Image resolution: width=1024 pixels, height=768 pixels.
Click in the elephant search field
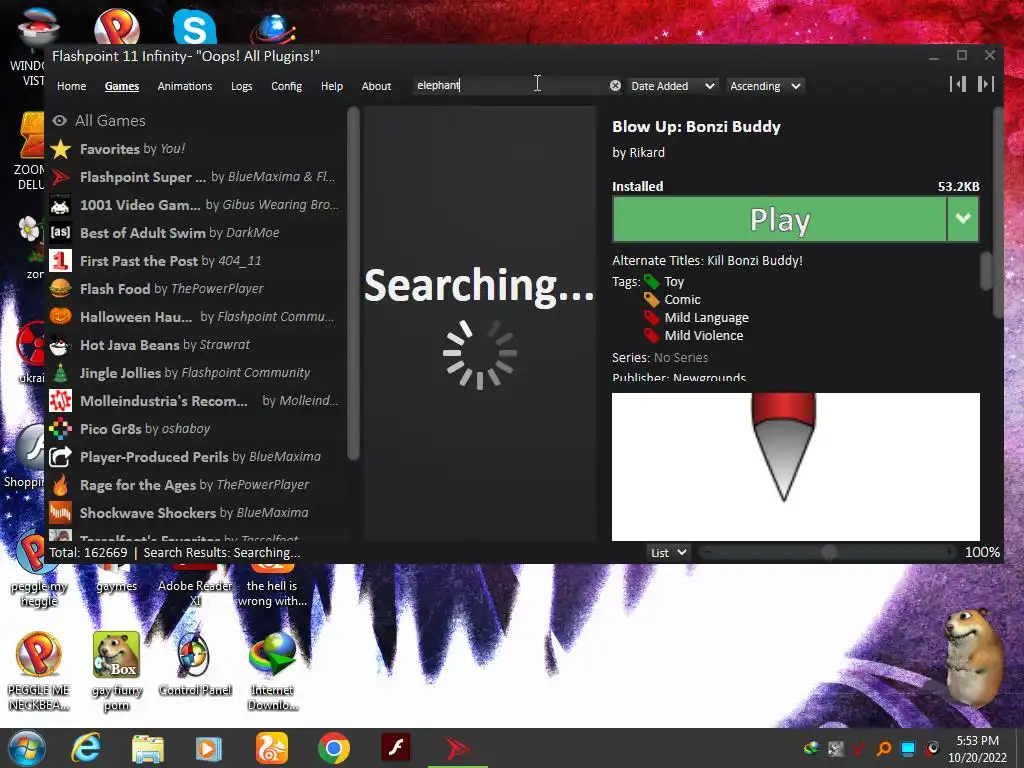(509, 86)
